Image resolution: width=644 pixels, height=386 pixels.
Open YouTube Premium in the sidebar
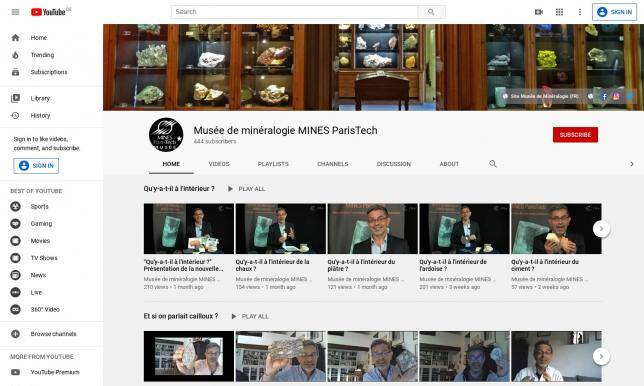pos(51,372)
